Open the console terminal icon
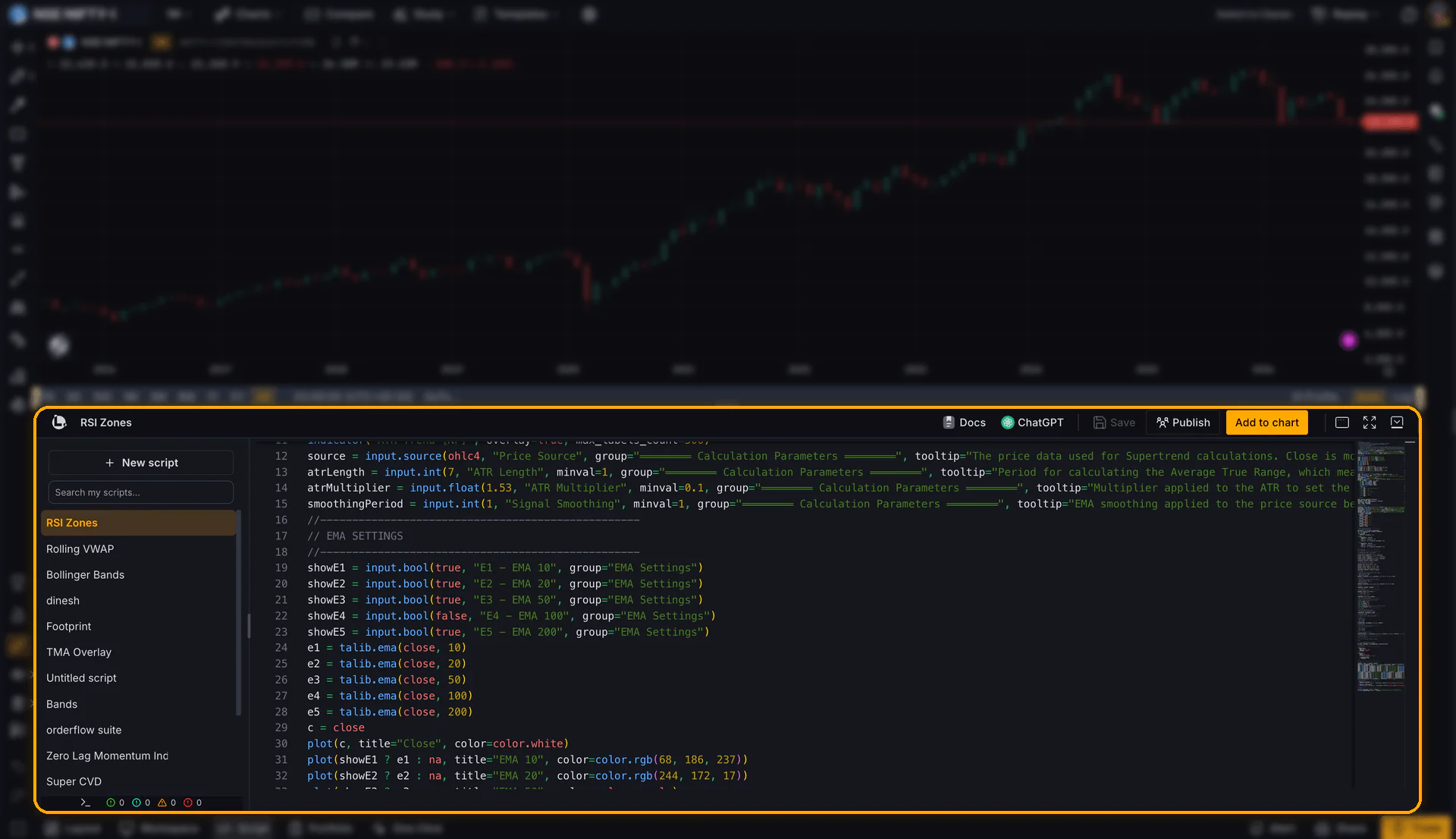This screenshot has width=1456, height=839. pyautogui.click(x=86, y=803)
